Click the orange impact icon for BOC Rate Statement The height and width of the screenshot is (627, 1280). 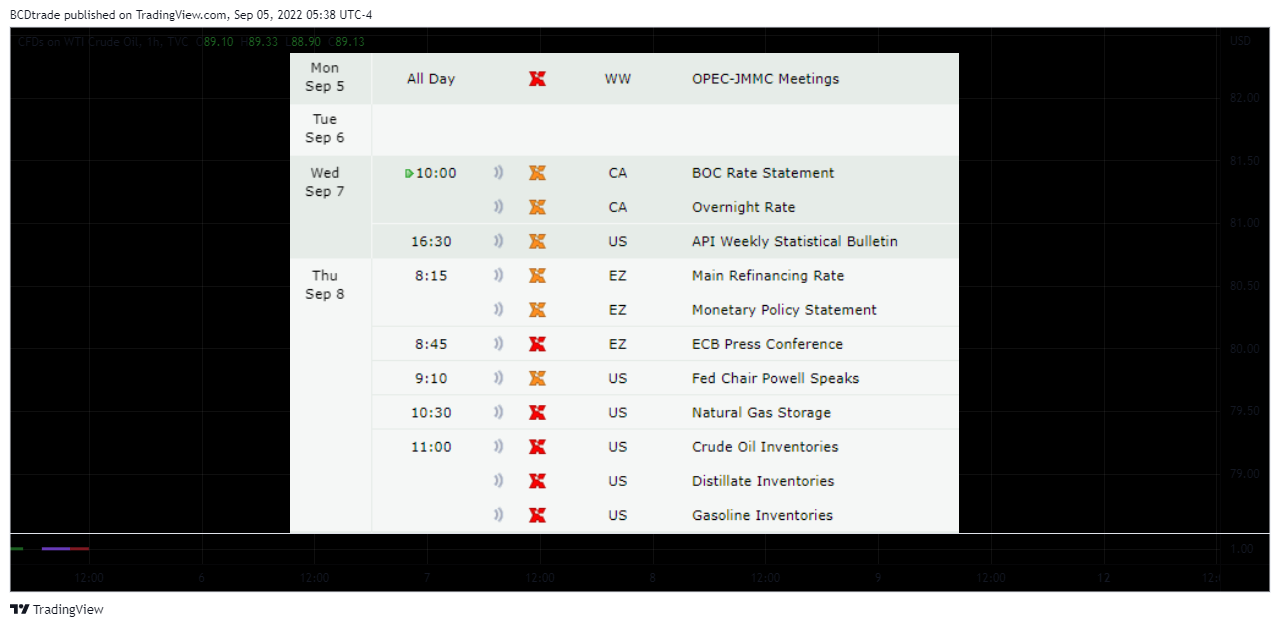pyautogui.click(x=537, y=173)
